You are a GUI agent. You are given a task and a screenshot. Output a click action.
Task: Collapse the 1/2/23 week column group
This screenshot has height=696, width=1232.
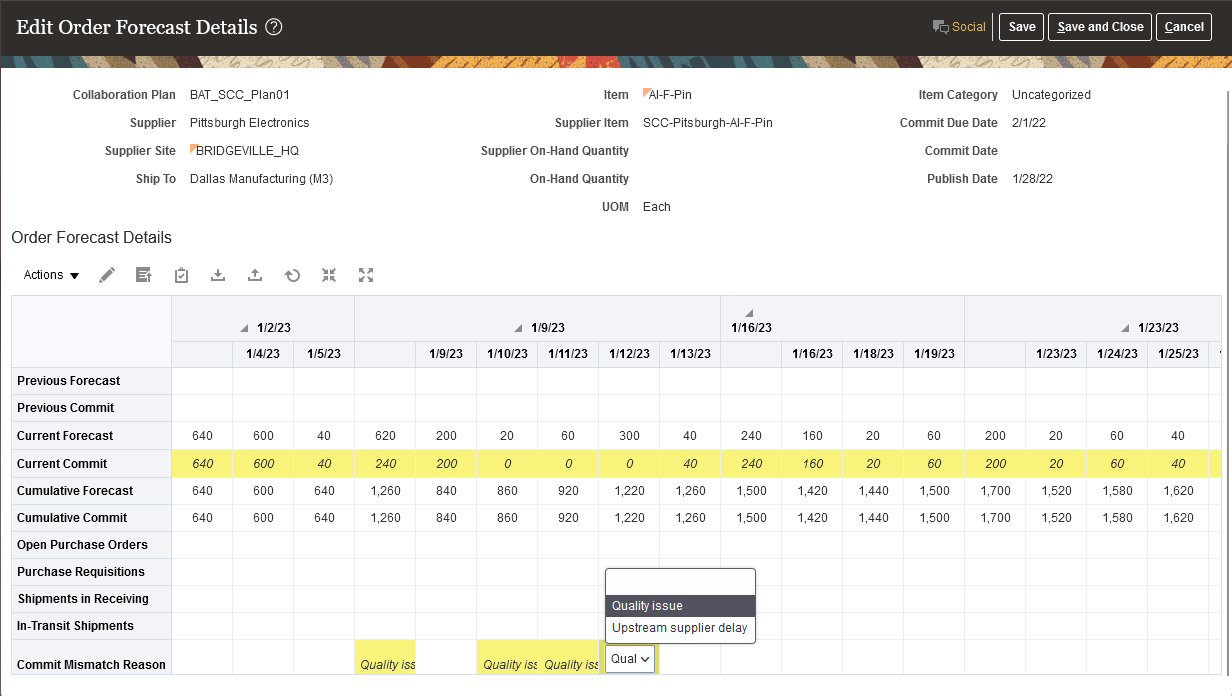pyautogui.click(x=245, y=328)
